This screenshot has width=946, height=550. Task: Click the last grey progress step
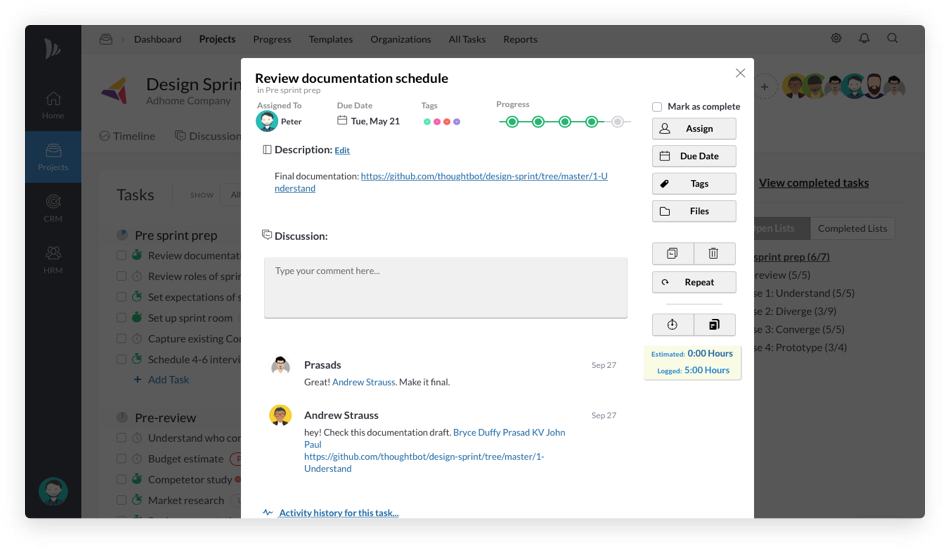click(x=617, y=122)
